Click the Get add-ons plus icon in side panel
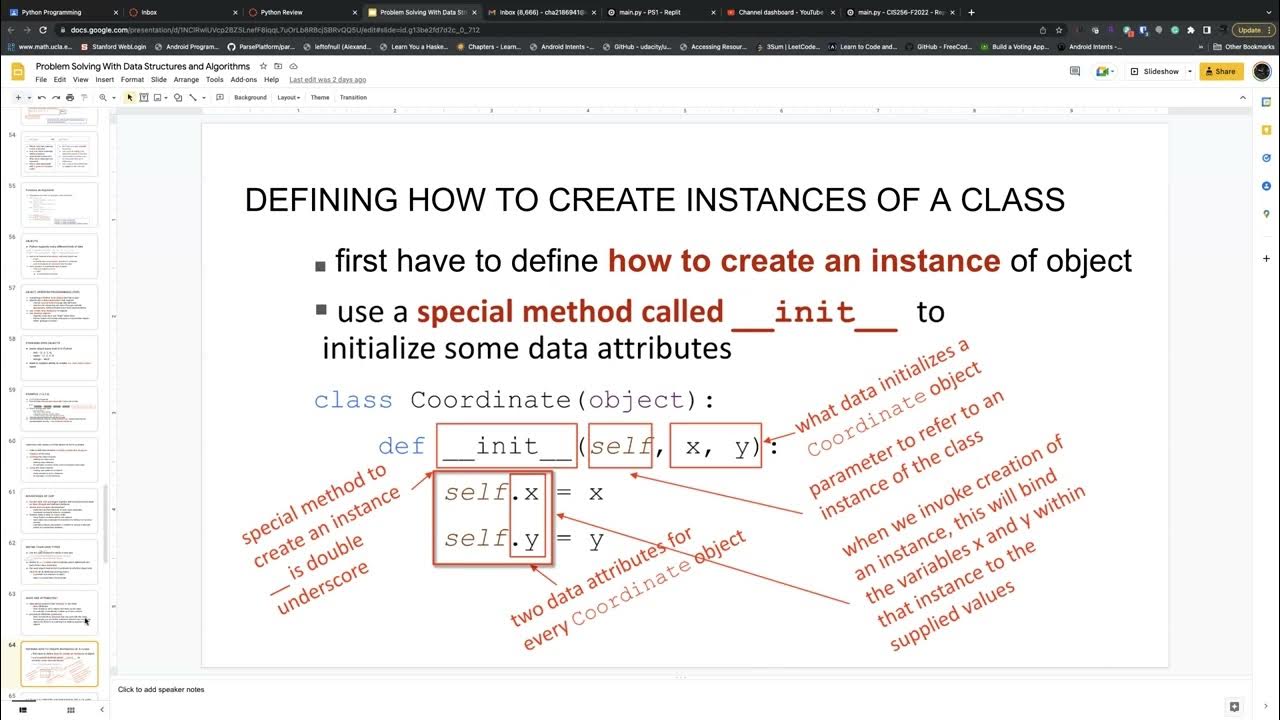Viewport: 1280px width, 720px height. (1266, 259)
